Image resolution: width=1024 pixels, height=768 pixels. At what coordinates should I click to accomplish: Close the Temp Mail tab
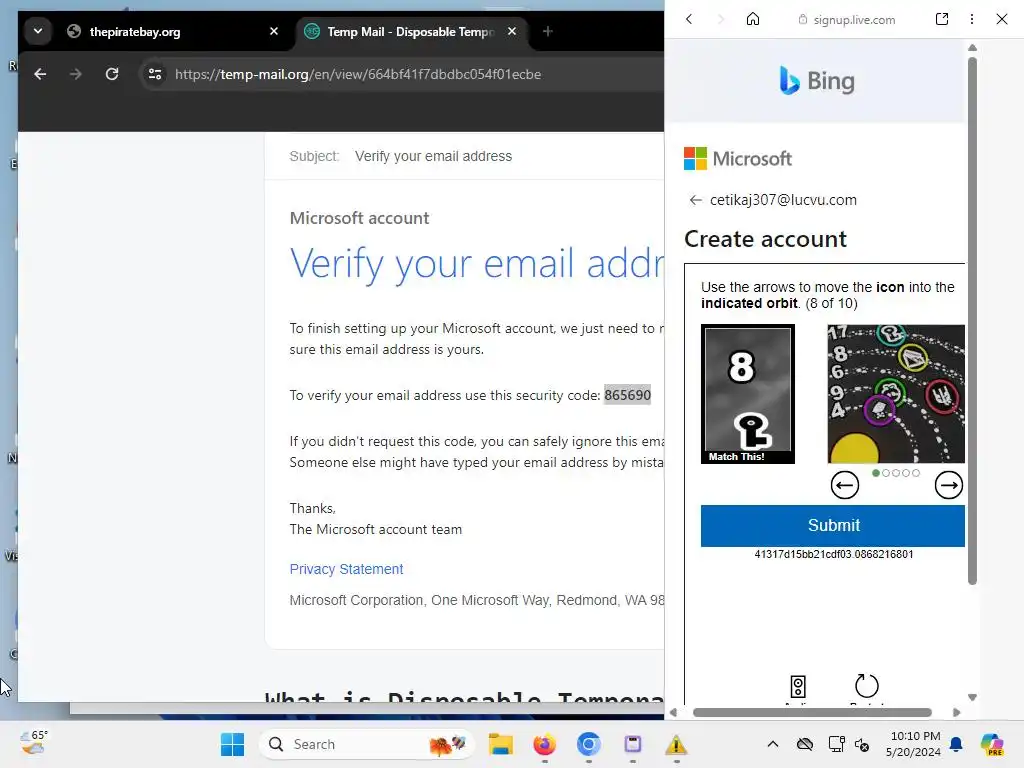pos(512,31)
